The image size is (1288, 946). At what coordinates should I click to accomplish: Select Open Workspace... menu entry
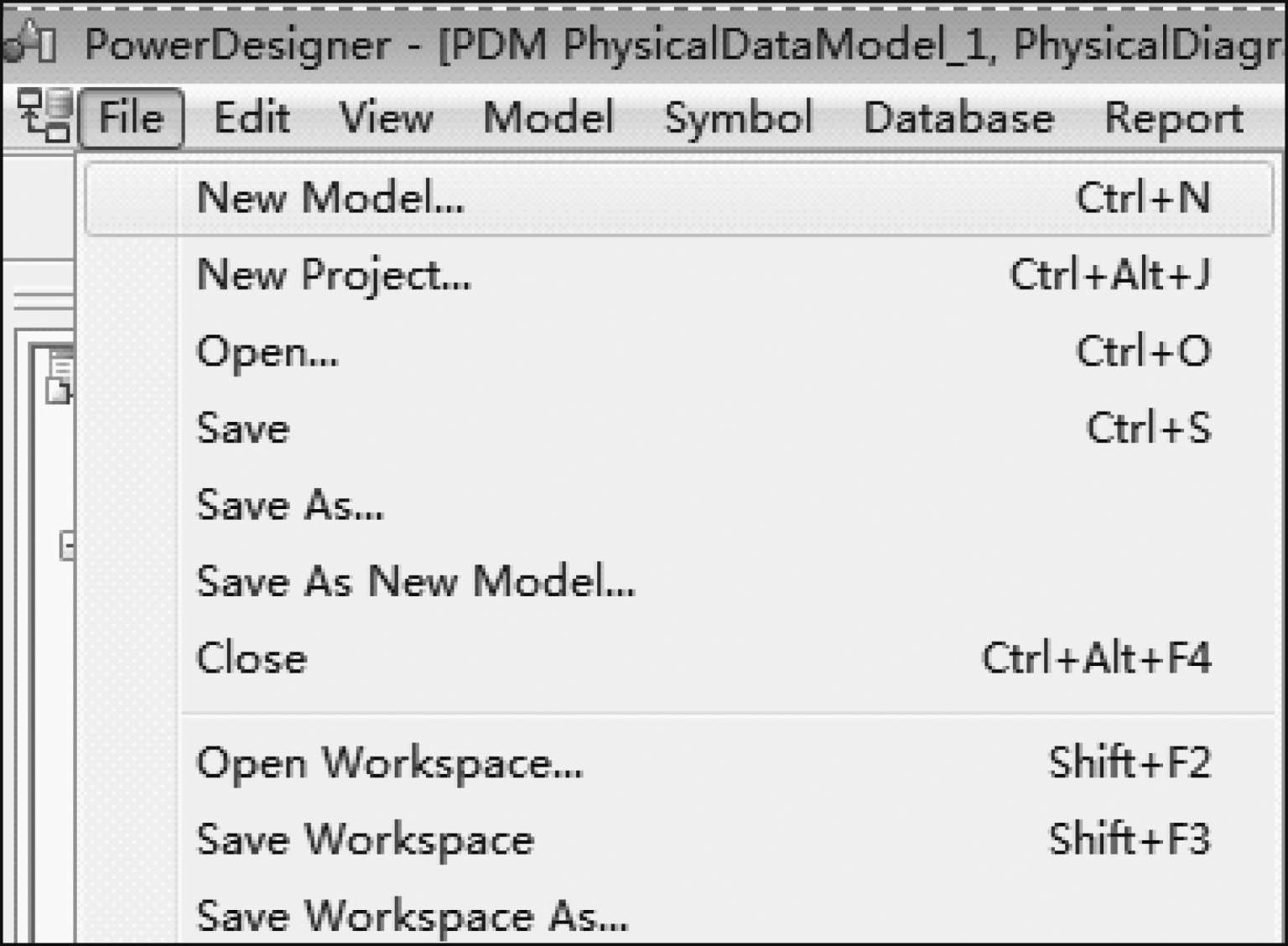click(x=389, y=763)
